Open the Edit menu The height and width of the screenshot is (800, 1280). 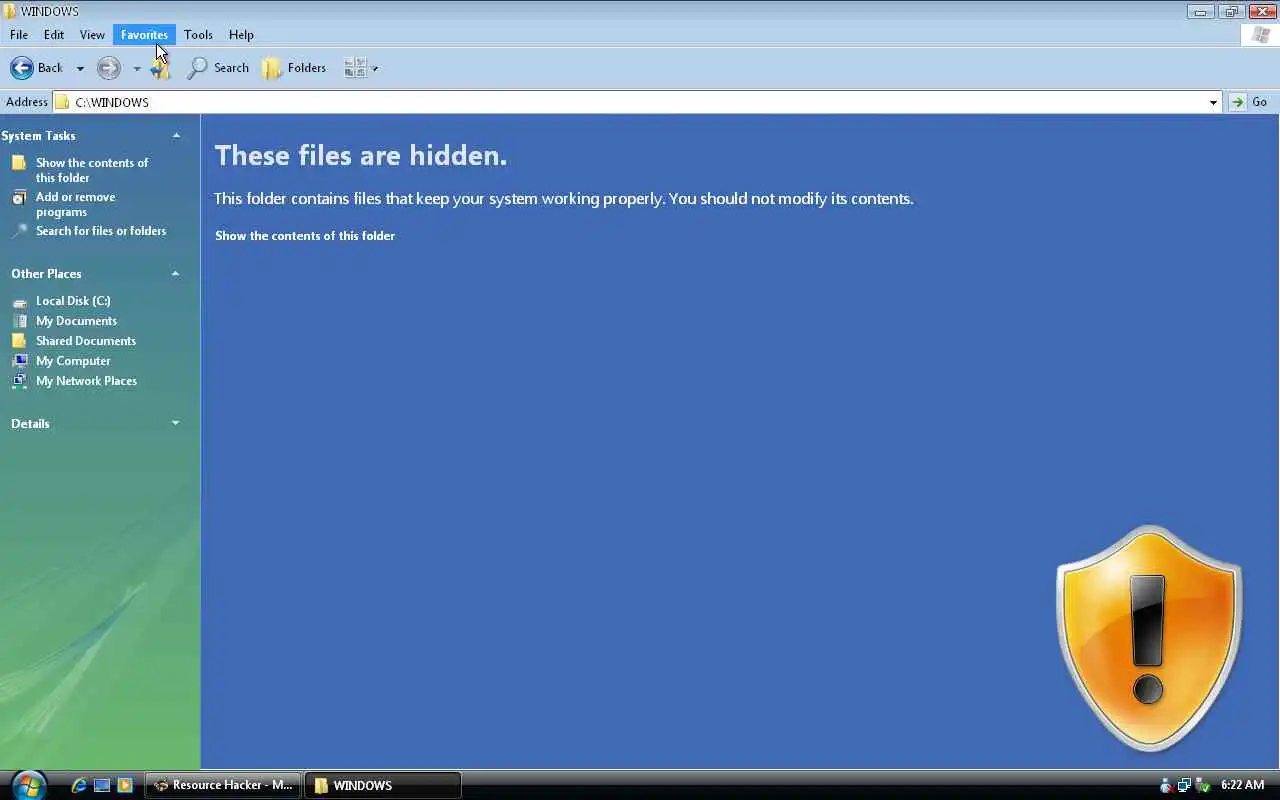click(x=54, y=35)
